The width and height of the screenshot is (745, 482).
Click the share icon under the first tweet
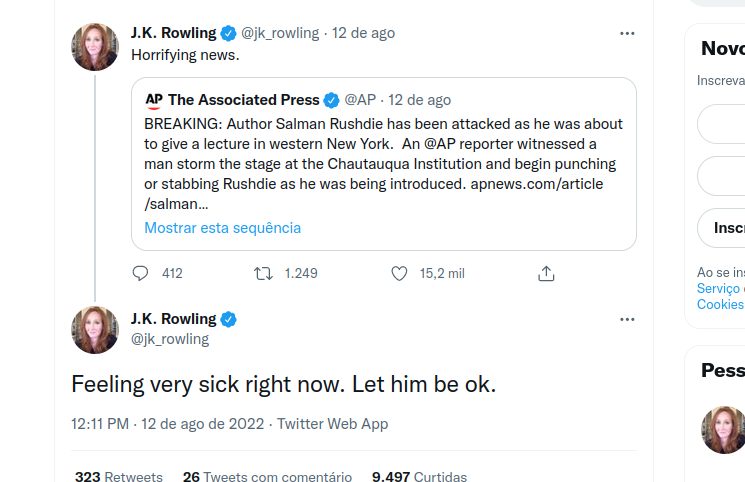coord(546,273)
